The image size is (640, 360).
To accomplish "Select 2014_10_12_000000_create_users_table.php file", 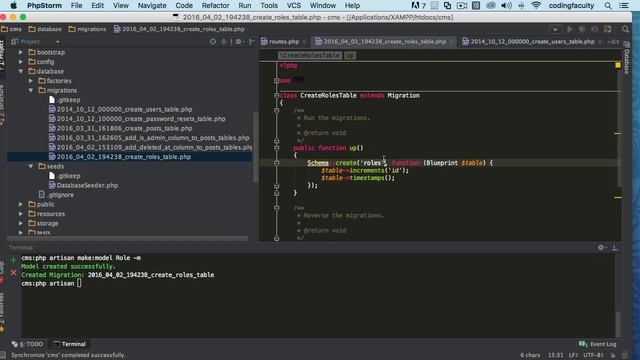I will [x=124, y=109].
